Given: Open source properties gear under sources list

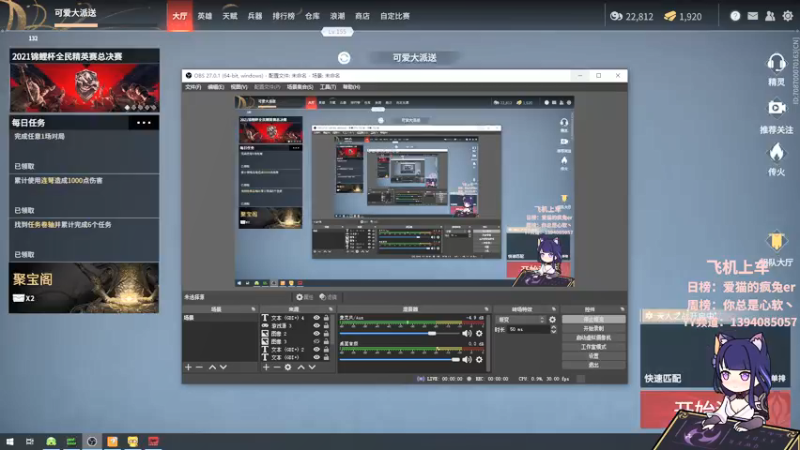Looking at the screenshot, I should click(x=288, y=367).
